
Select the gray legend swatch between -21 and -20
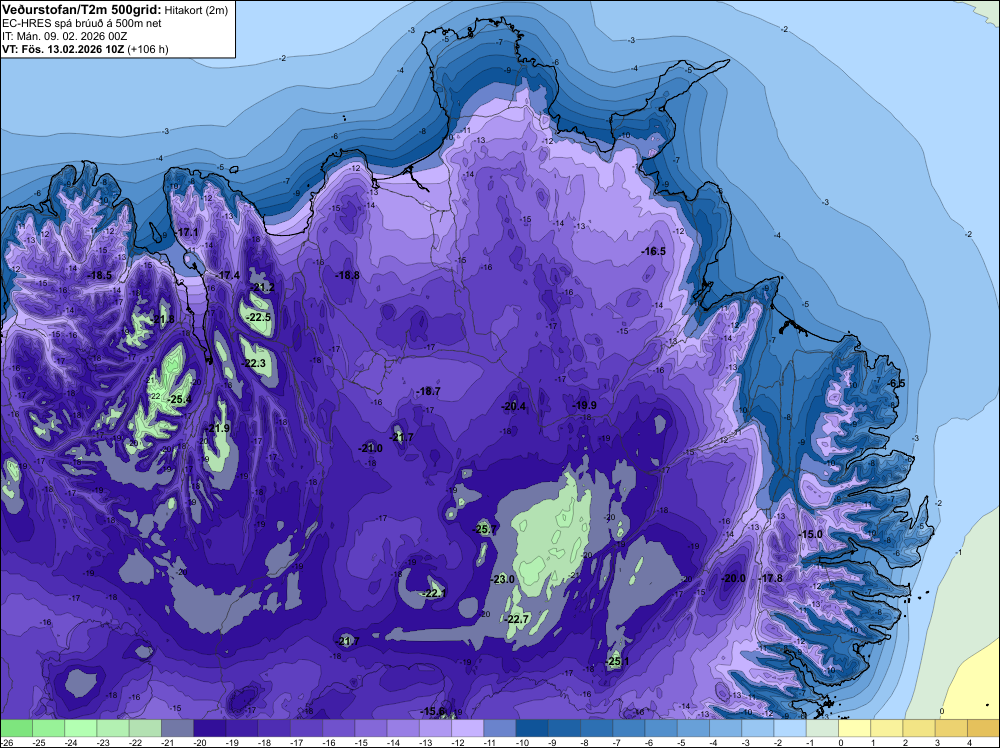coord(177,728)
